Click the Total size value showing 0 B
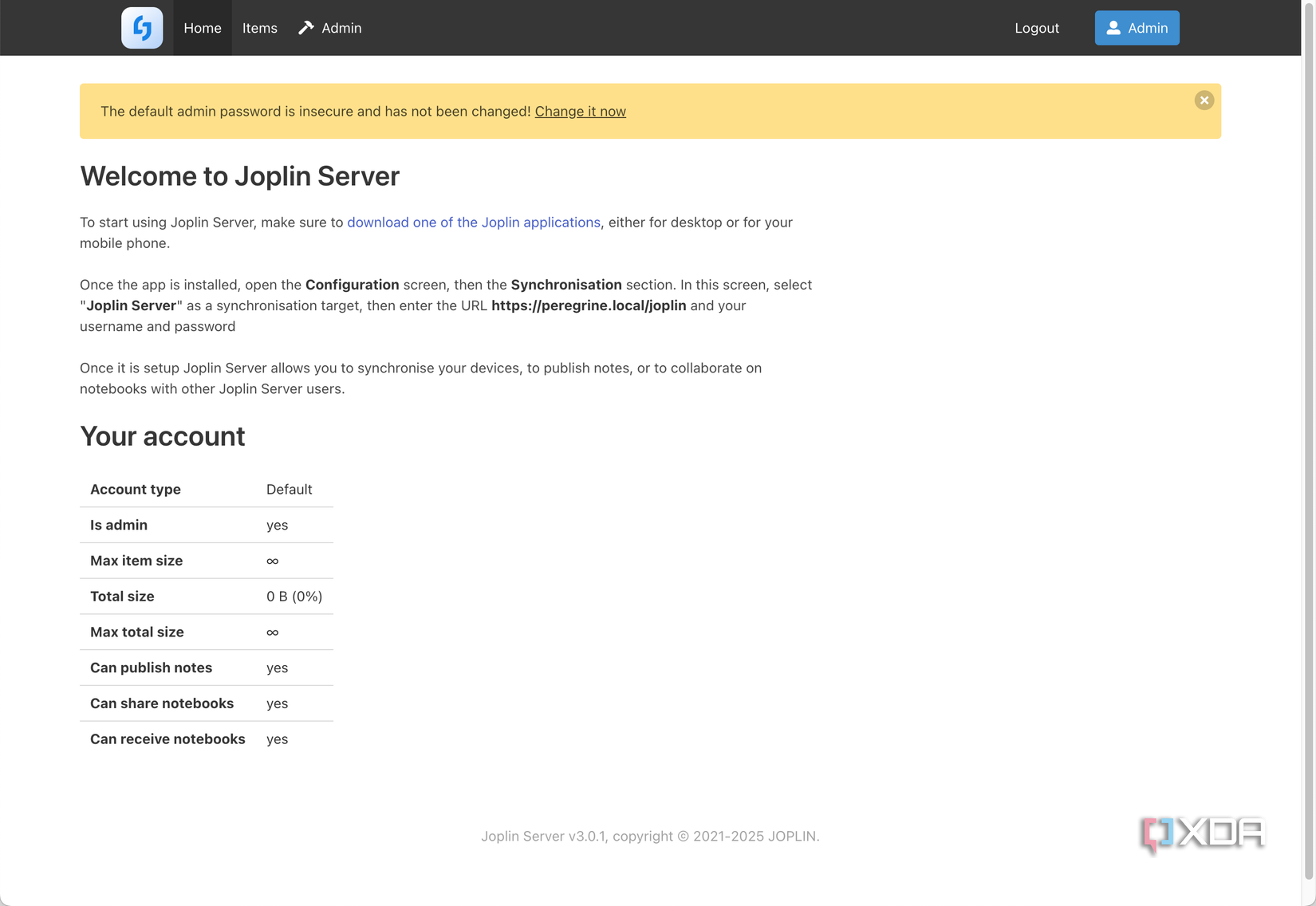Image resolution: width=1316 pixels, height=906 pixels. [x=294, y=596]
